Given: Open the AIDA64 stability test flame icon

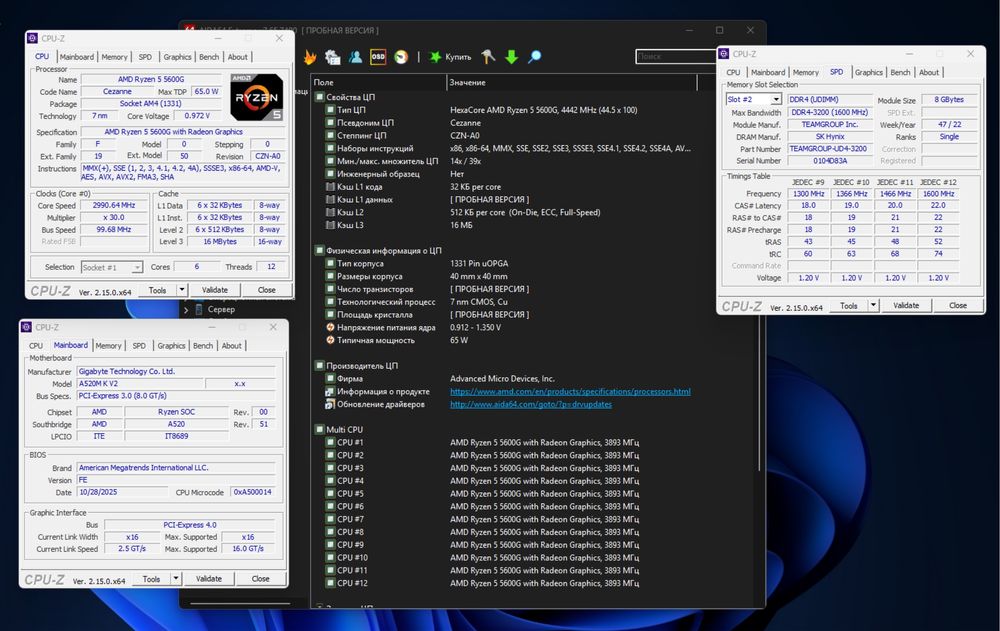Looking at the screenshot, I should [310, 57].
